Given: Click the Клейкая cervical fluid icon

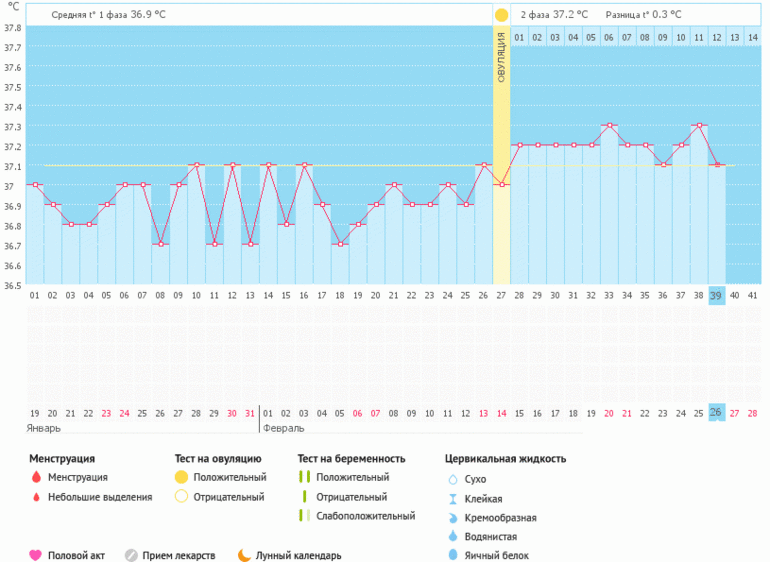Looking at the screenshot, I should click(453, 499).
